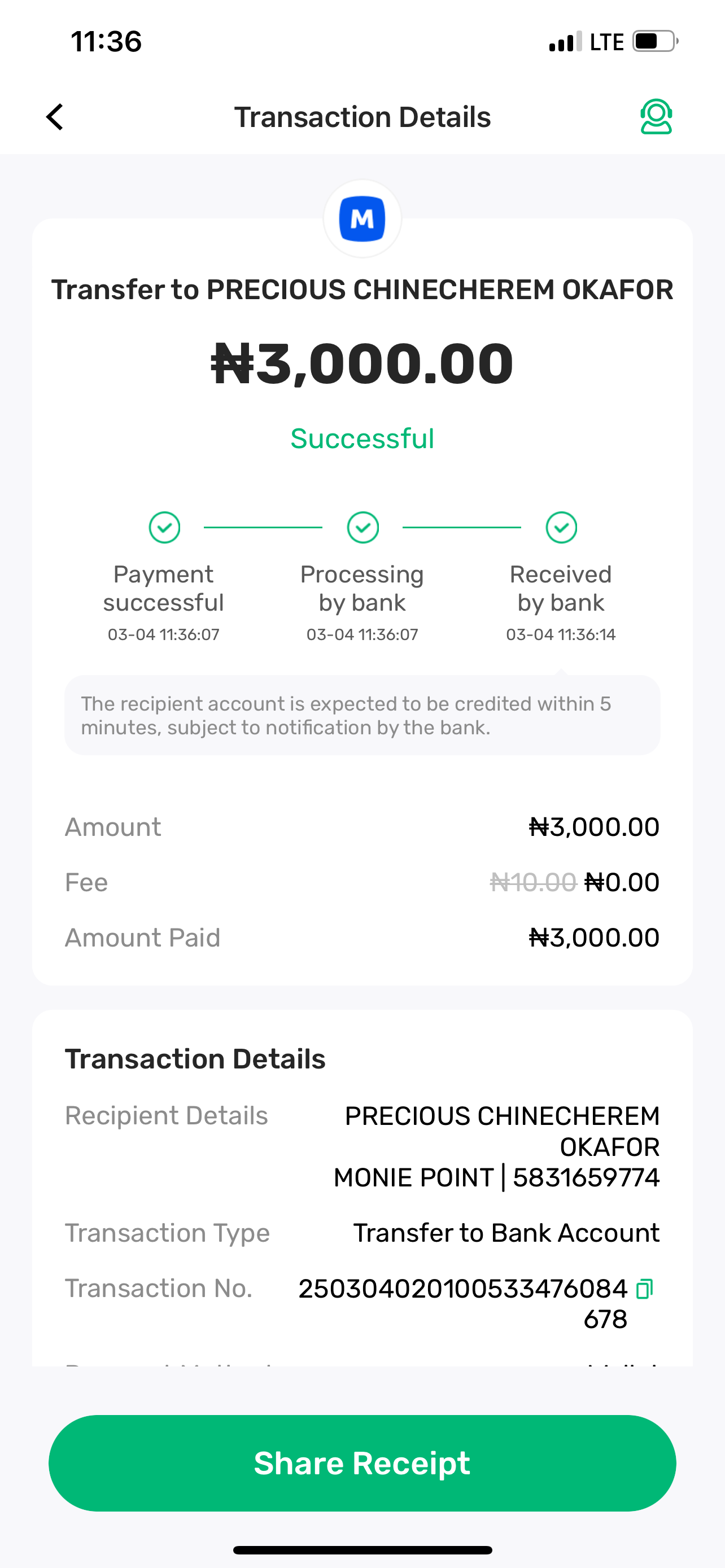725x1568 pixels.
Task: Tap the Amount Paid row value
Action: (x=593, y=938)
